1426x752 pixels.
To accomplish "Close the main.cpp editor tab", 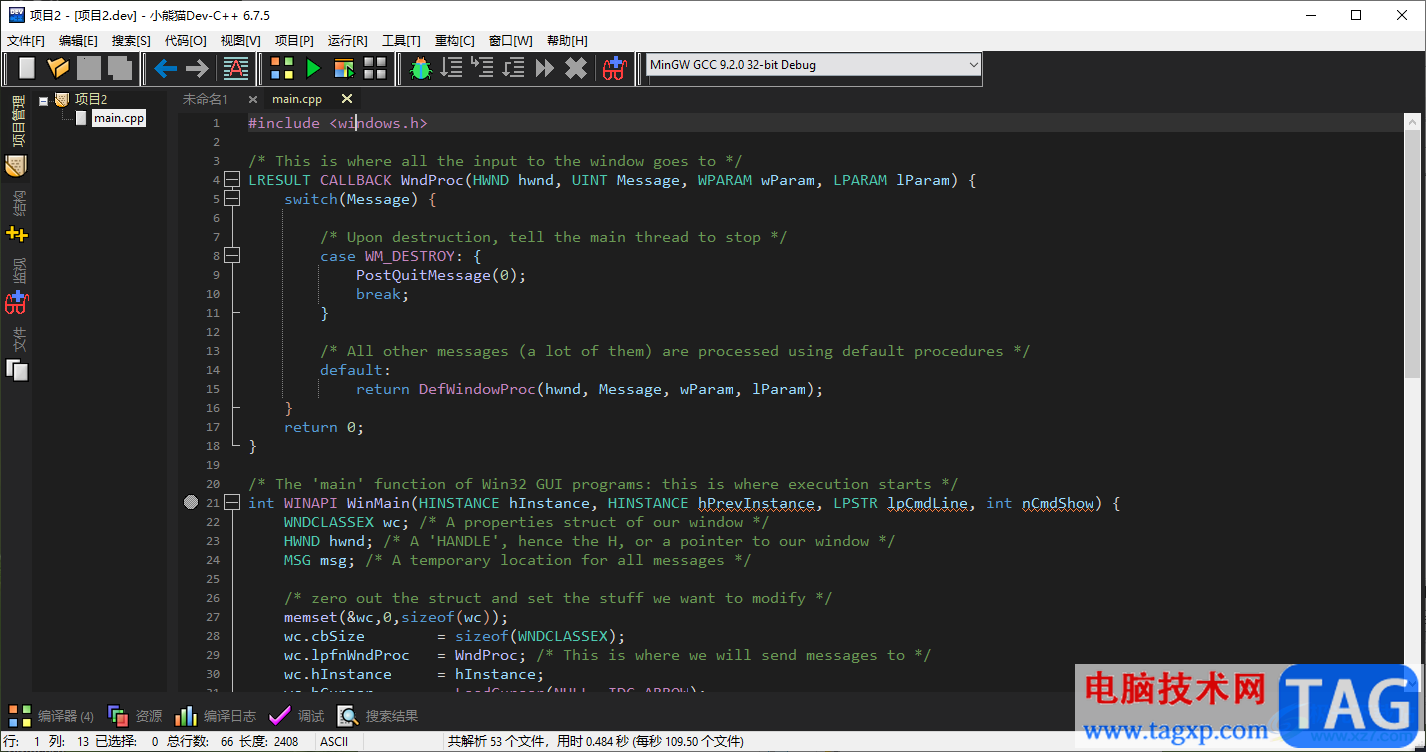I will pos(347,99).
